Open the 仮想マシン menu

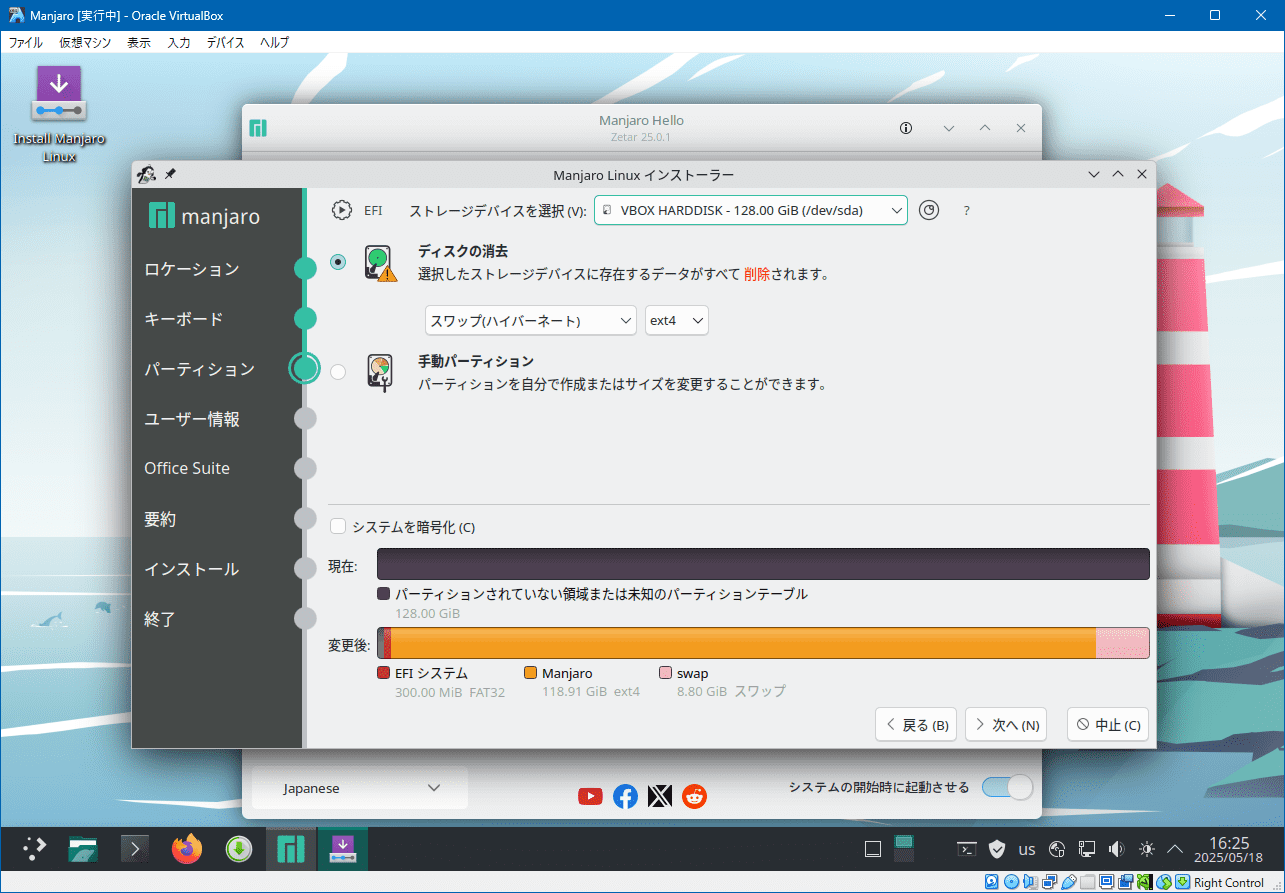(x=85, y=42)
